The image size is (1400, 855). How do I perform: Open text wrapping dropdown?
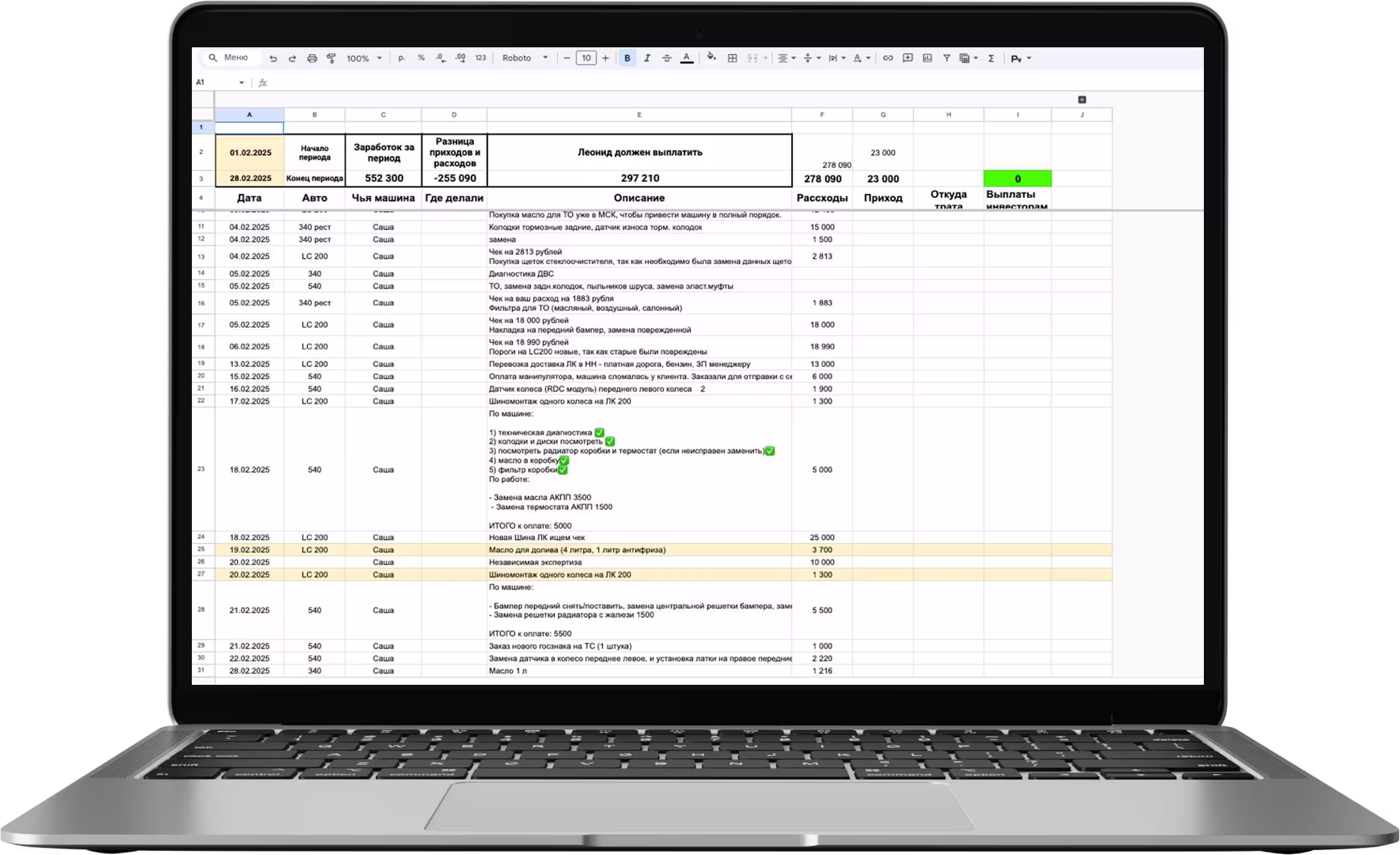[x=837, y=58]
